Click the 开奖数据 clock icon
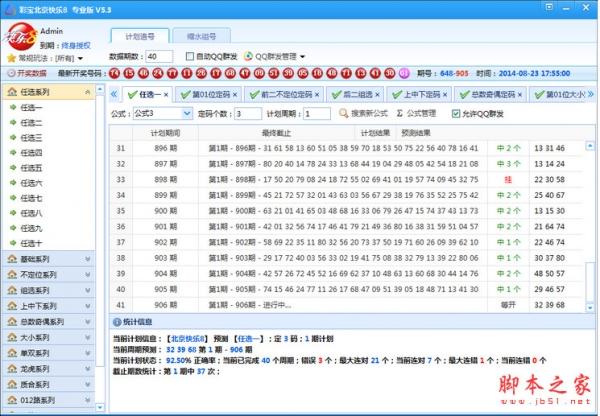The image size is (600, 416). pyautogui.click(x=11, y=73)
